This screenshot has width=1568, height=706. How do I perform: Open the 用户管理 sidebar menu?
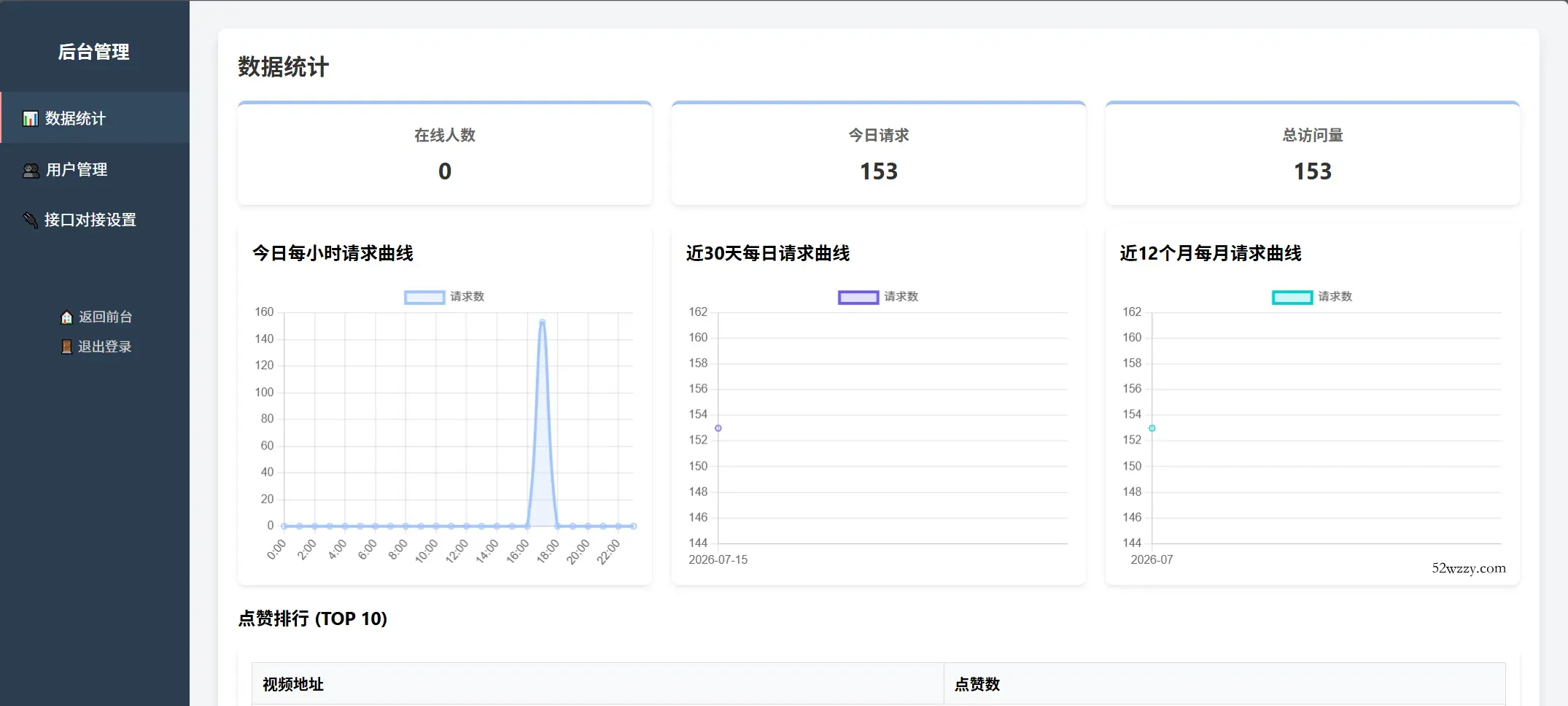[95, 170]
